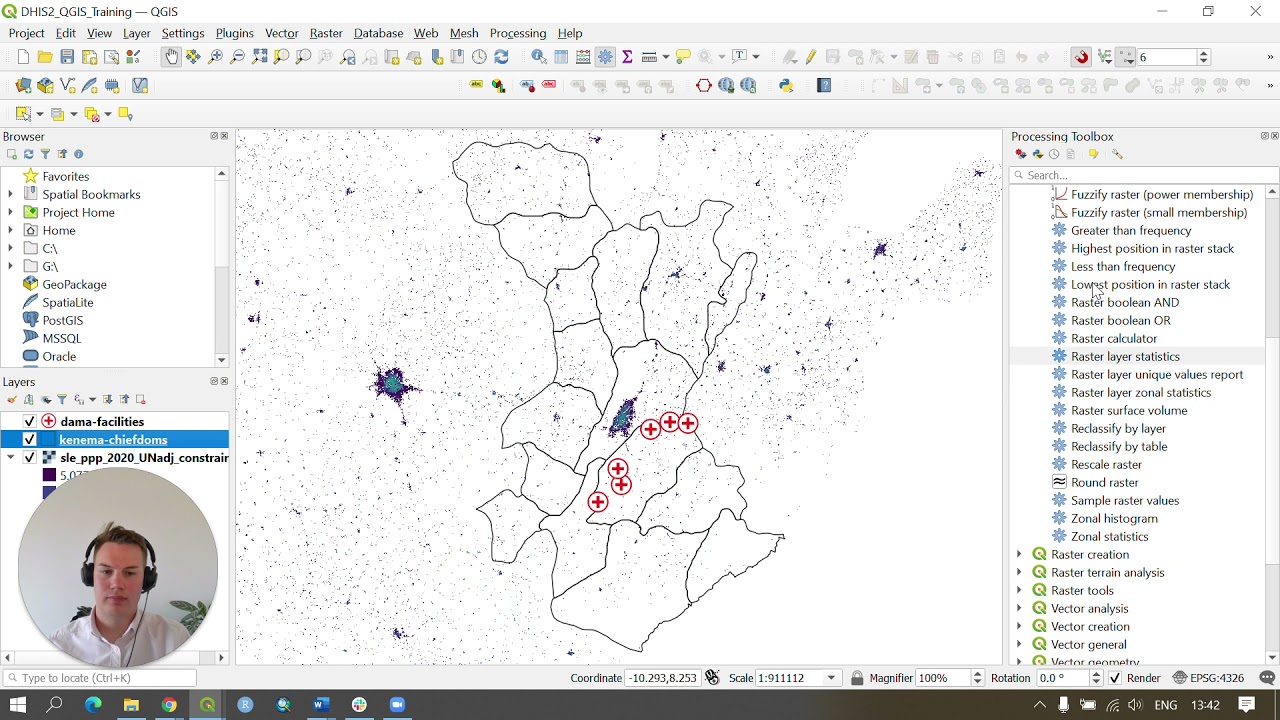Activate the Pan Map hand tool
The height and width of the screenshot is (720, 1280).
pos(171,57)
